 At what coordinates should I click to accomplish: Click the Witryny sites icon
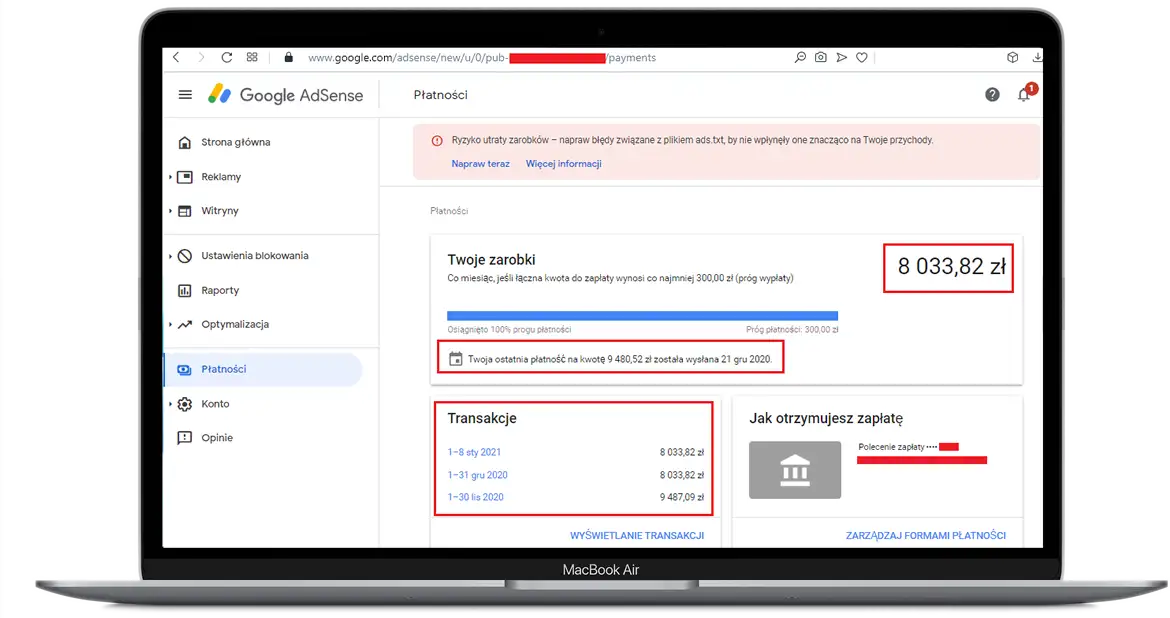click(x=185, y=211)
